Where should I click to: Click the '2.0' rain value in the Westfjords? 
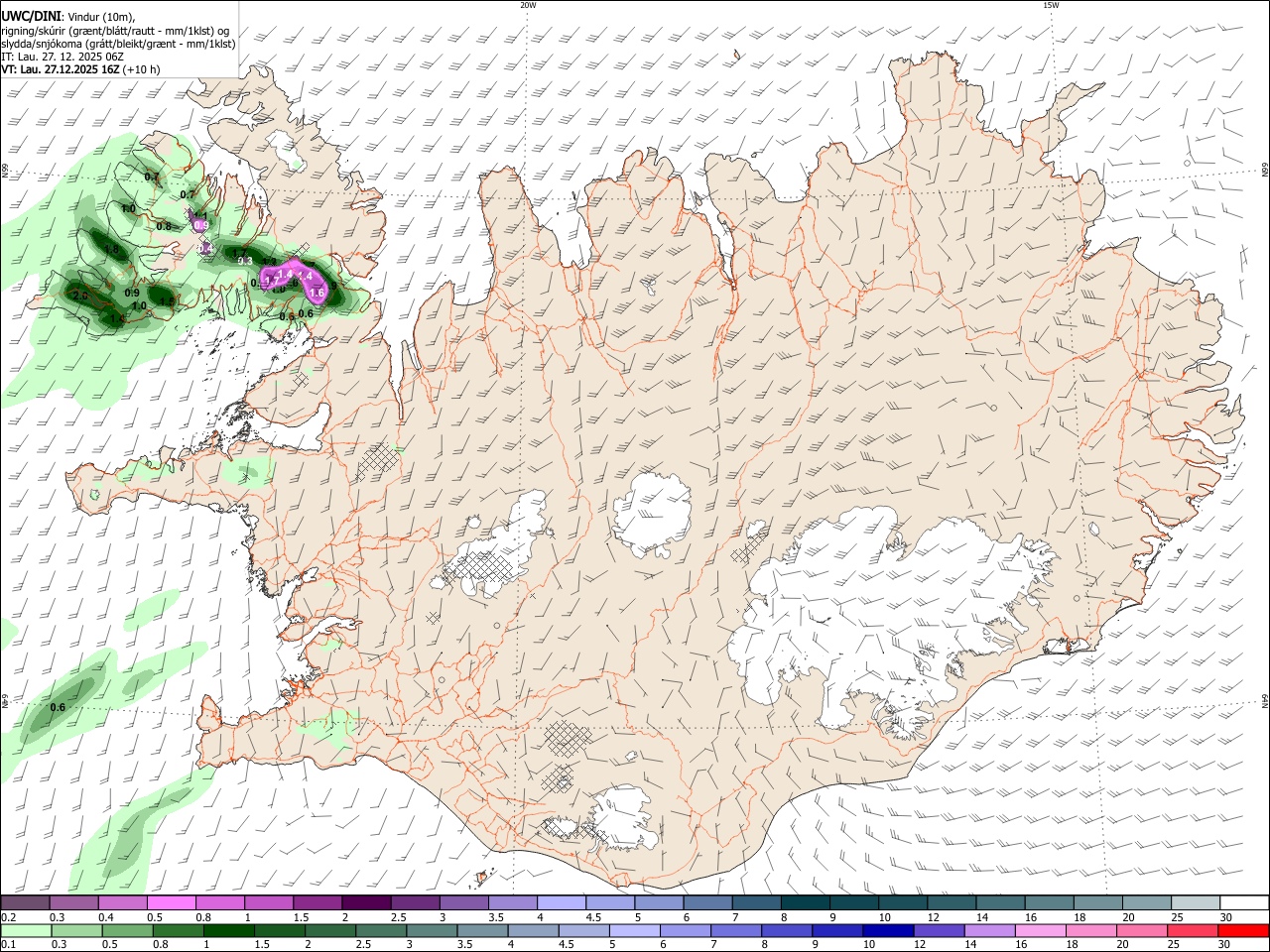[80, 296]
